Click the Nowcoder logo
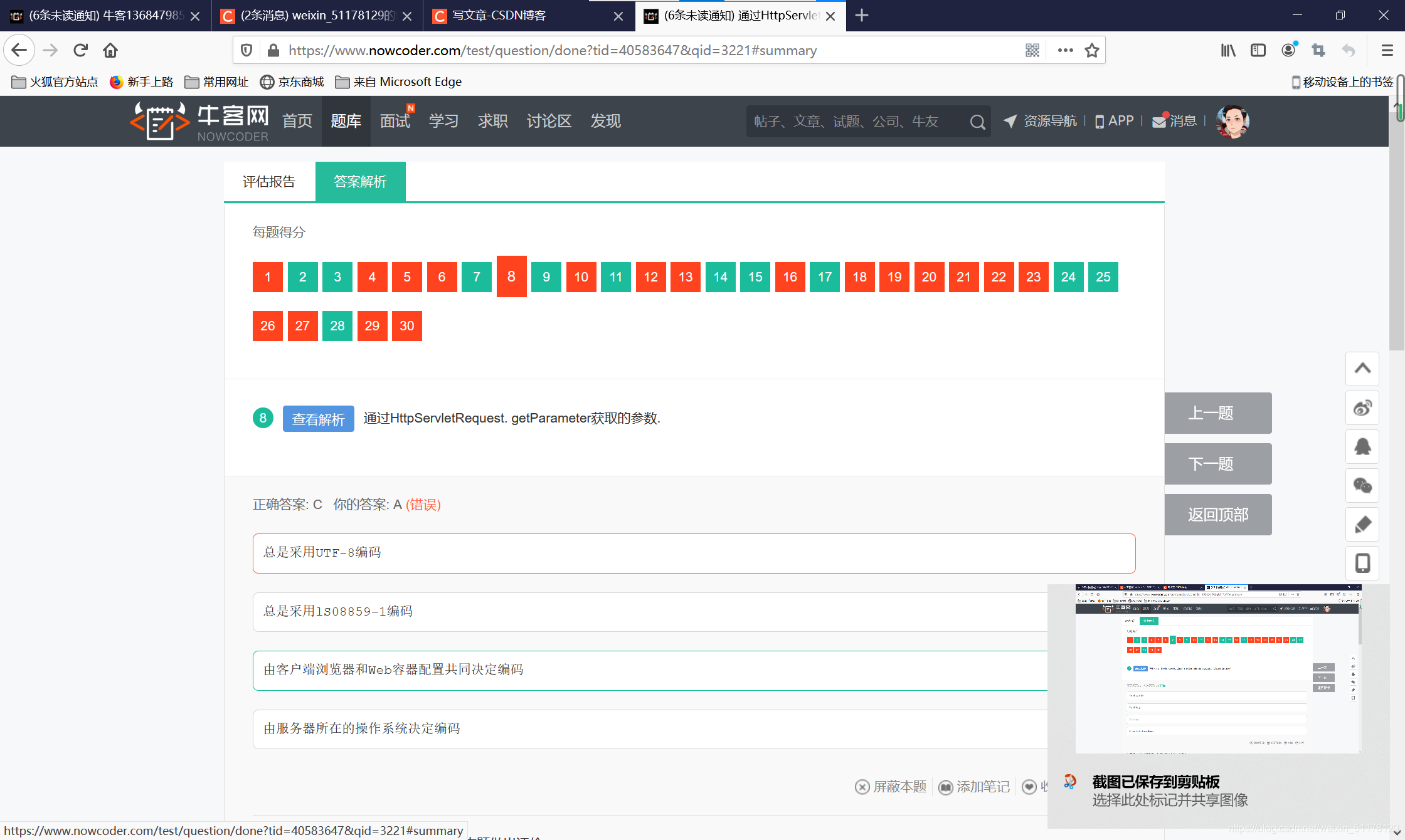The image size is (1405, 840). coord(200,122)
